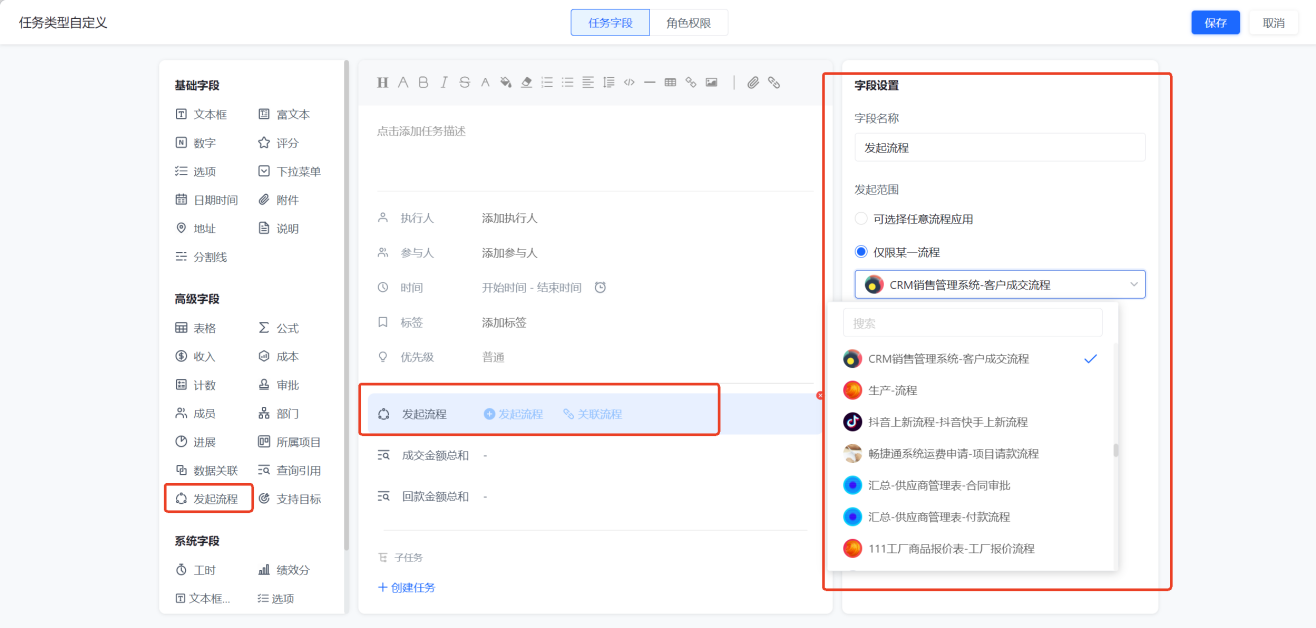This screenshot has width=1316, height=628.
Task: Insert an image into the description
Action: [711, 83]
